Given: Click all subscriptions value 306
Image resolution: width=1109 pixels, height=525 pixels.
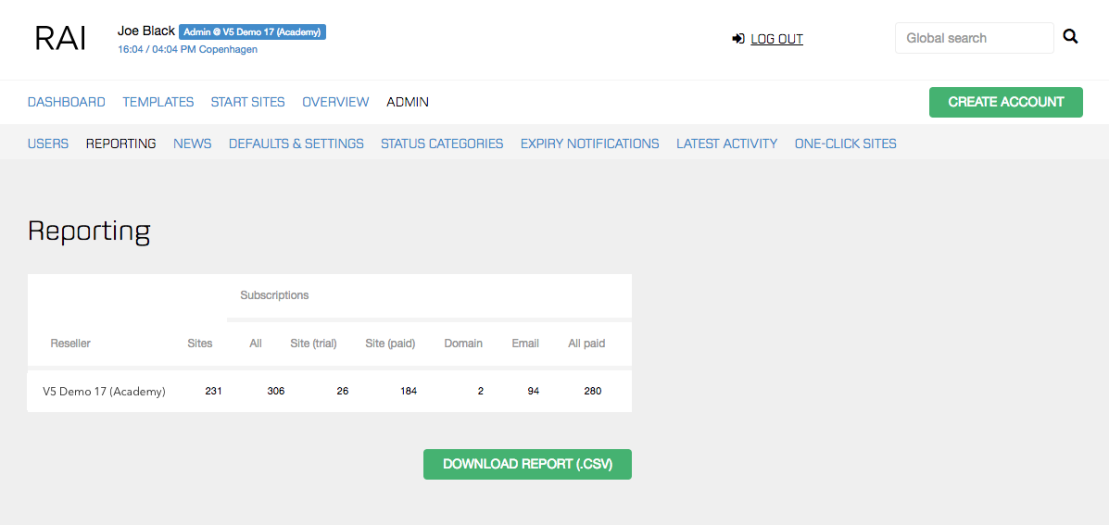Looking at the screenshot, I should tap(276, 391).
